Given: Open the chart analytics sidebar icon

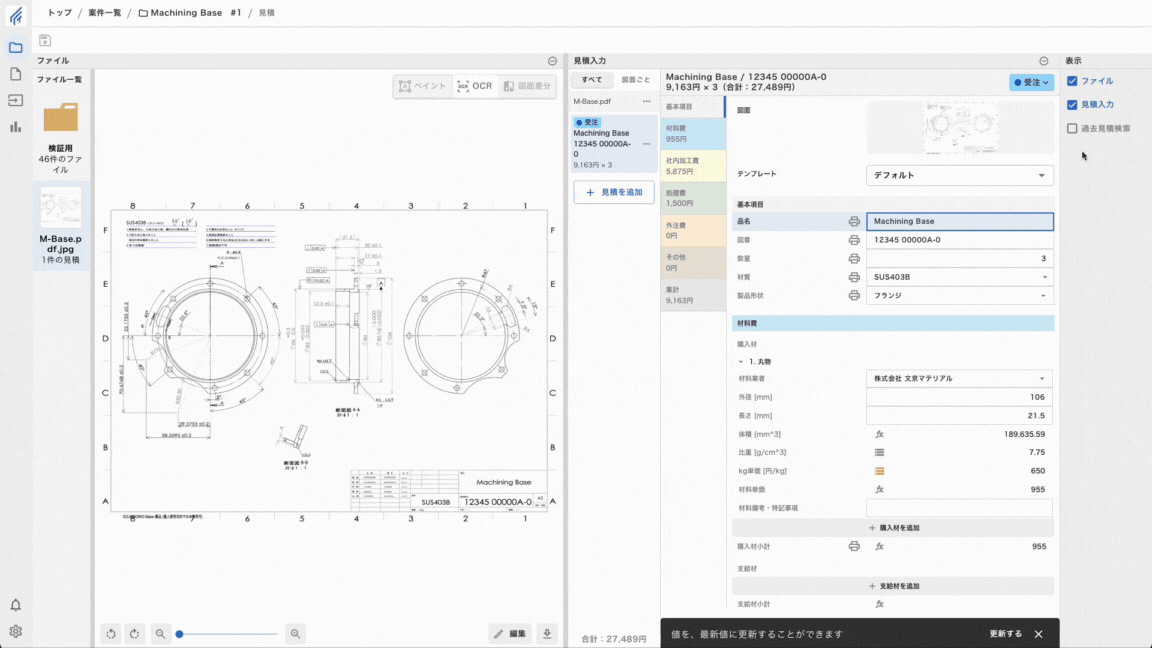Looking at the screenshot, I should coord(15,127).
